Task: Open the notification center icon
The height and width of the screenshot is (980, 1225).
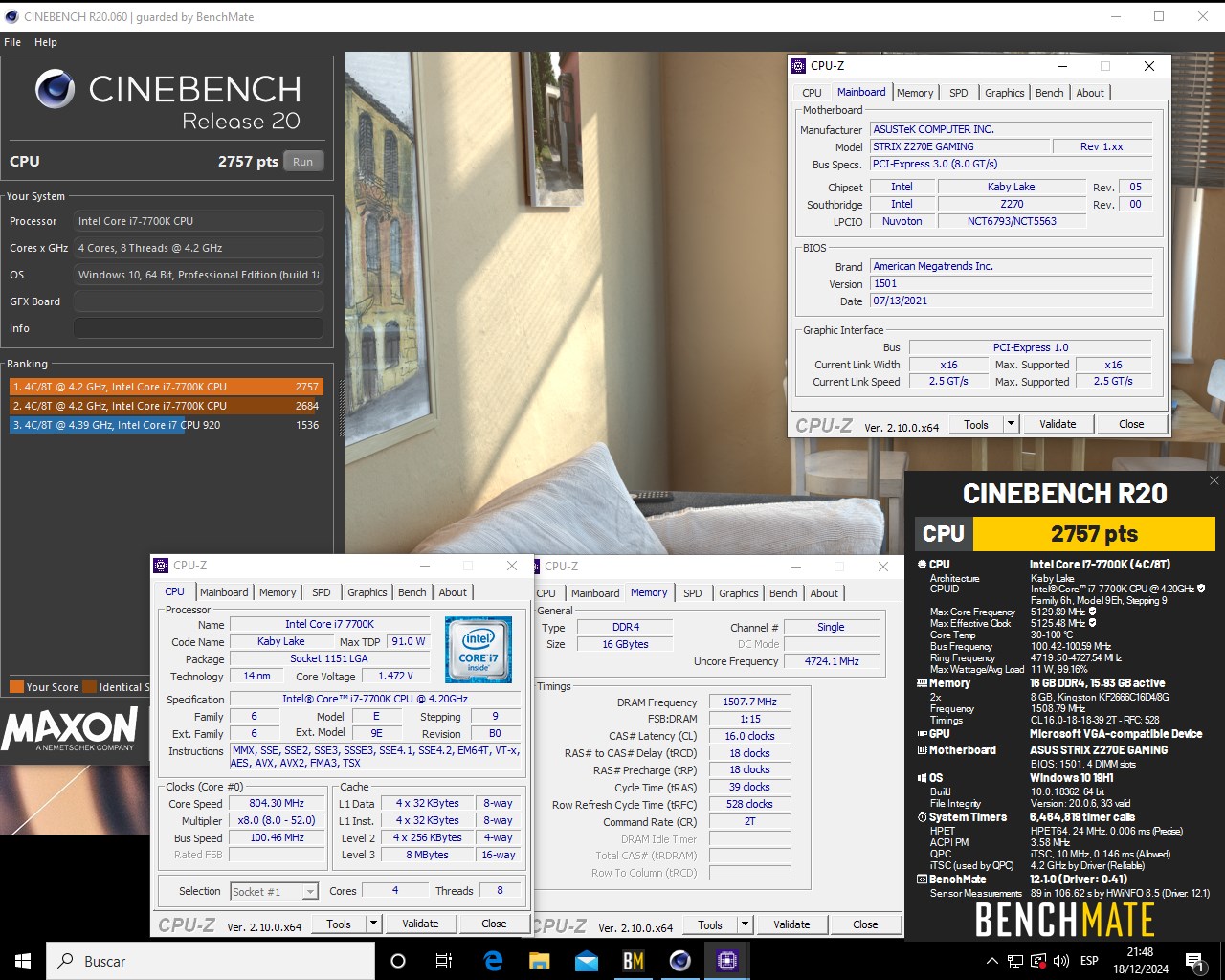Action: pos(1195,961)
